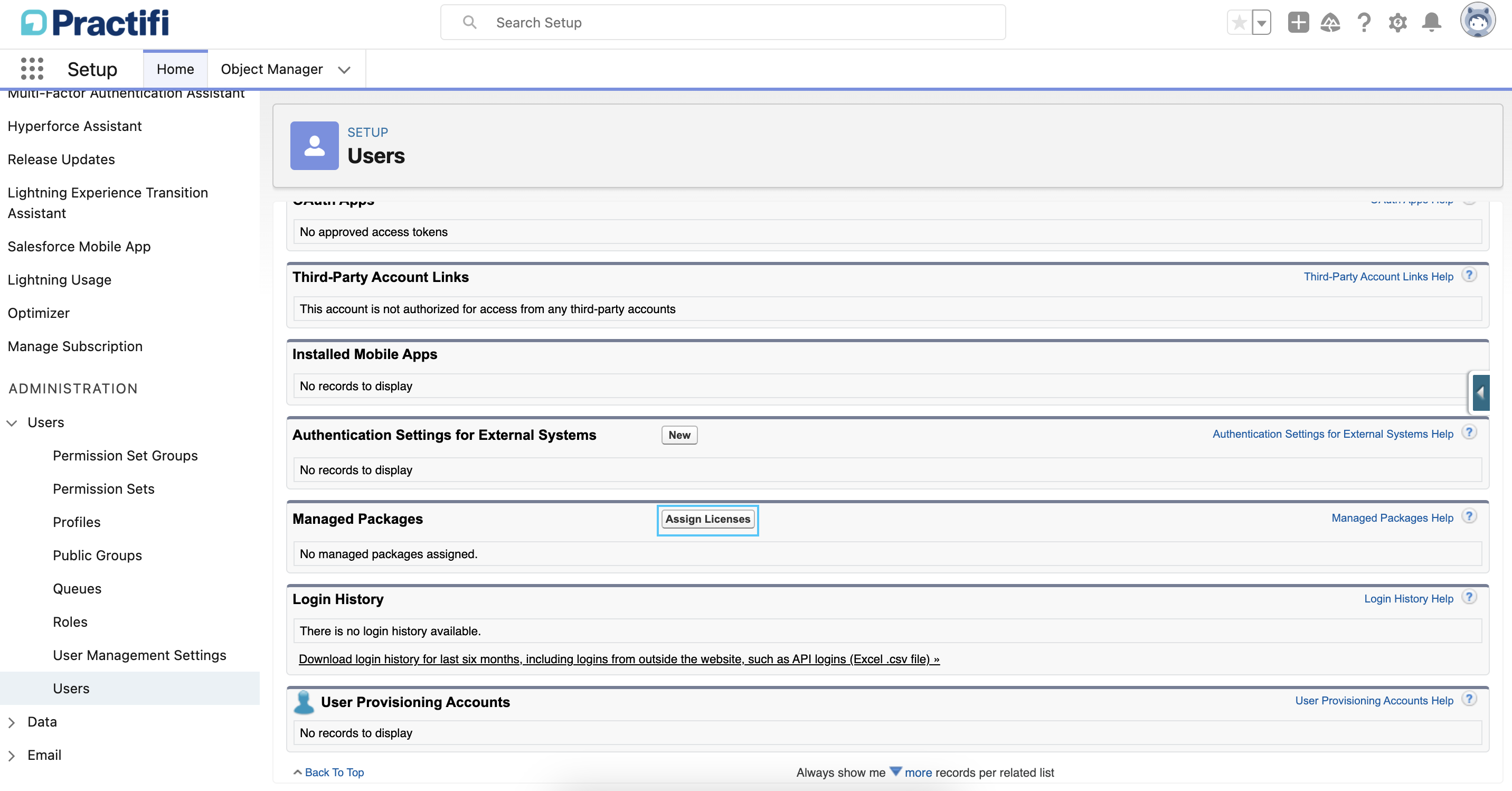Screen dimensions: 1512x791
Task: Open Queues under Users
Action: (x=77, y=589)
